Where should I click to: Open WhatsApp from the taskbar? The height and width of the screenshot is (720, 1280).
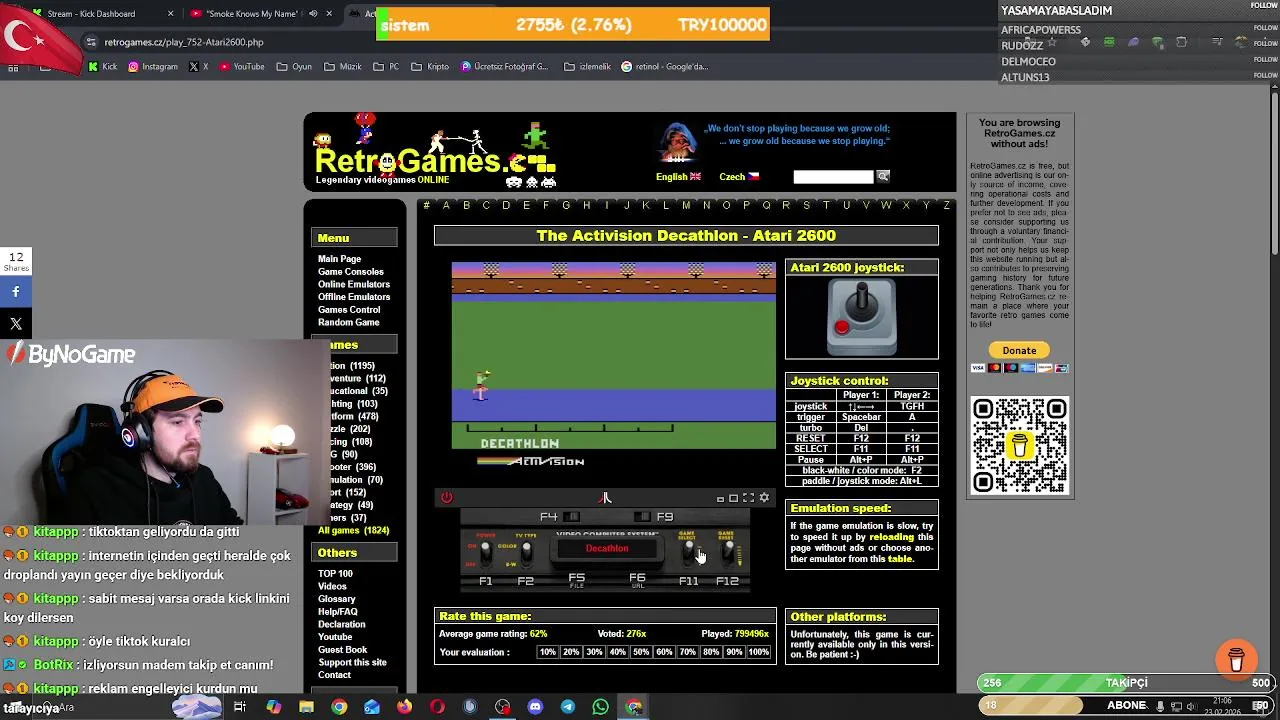point(600,707)
